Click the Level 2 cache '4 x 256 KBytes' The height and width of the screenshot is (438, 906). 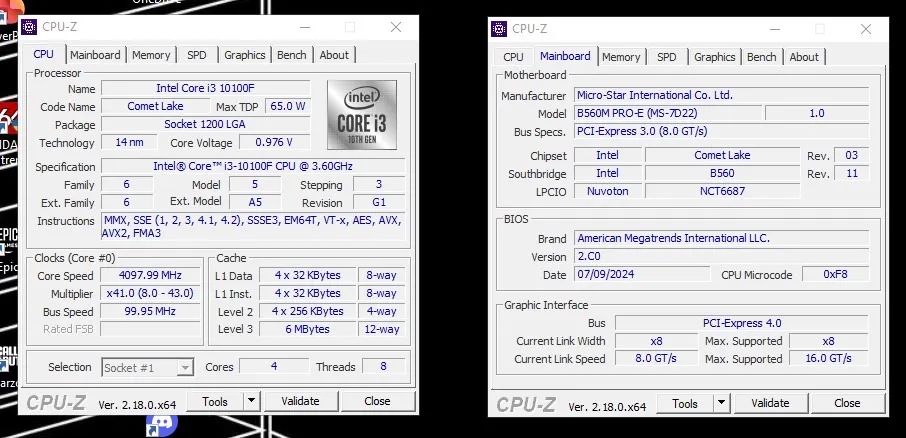pyautogui.click(x=308, y=311)
